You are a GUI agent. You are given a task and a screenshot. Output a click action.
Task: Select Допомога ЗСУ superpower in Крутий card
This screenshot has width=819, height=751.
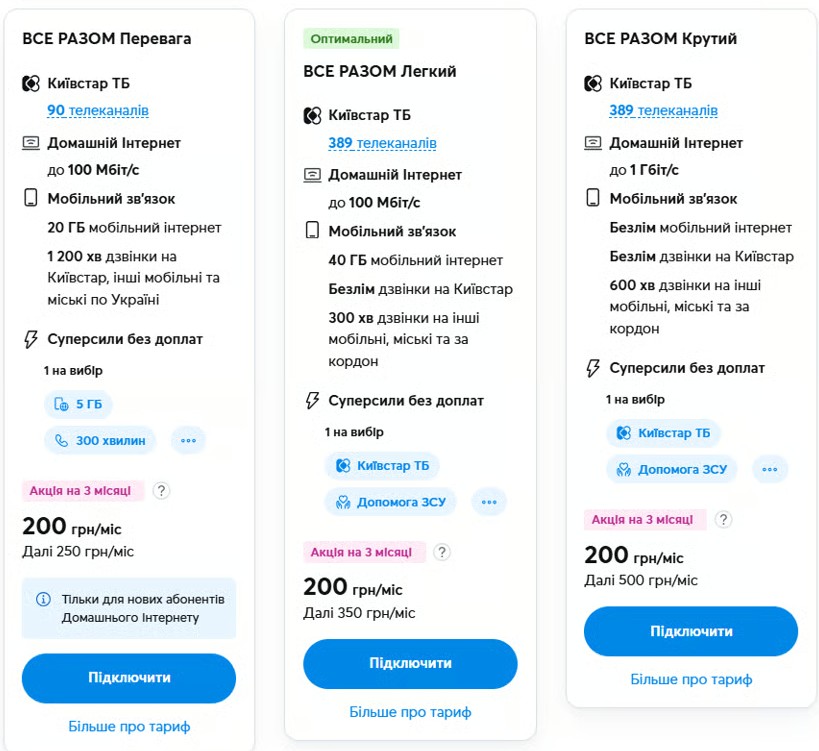(x=672, y=469)
